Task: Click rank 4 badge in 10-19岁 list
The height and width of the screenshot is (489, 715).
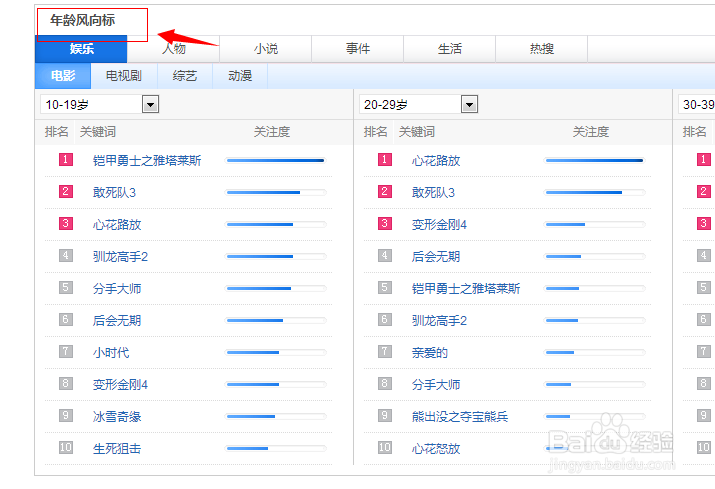Action: 66,255
